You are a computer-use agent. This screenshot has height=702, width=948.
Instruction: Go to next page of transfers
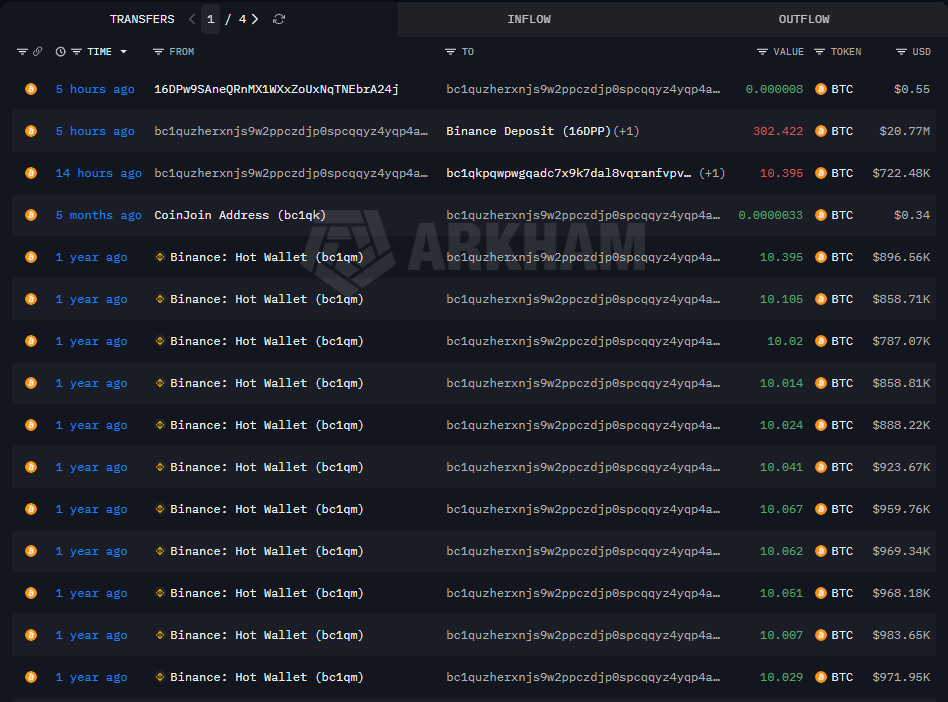pos(256,19)
